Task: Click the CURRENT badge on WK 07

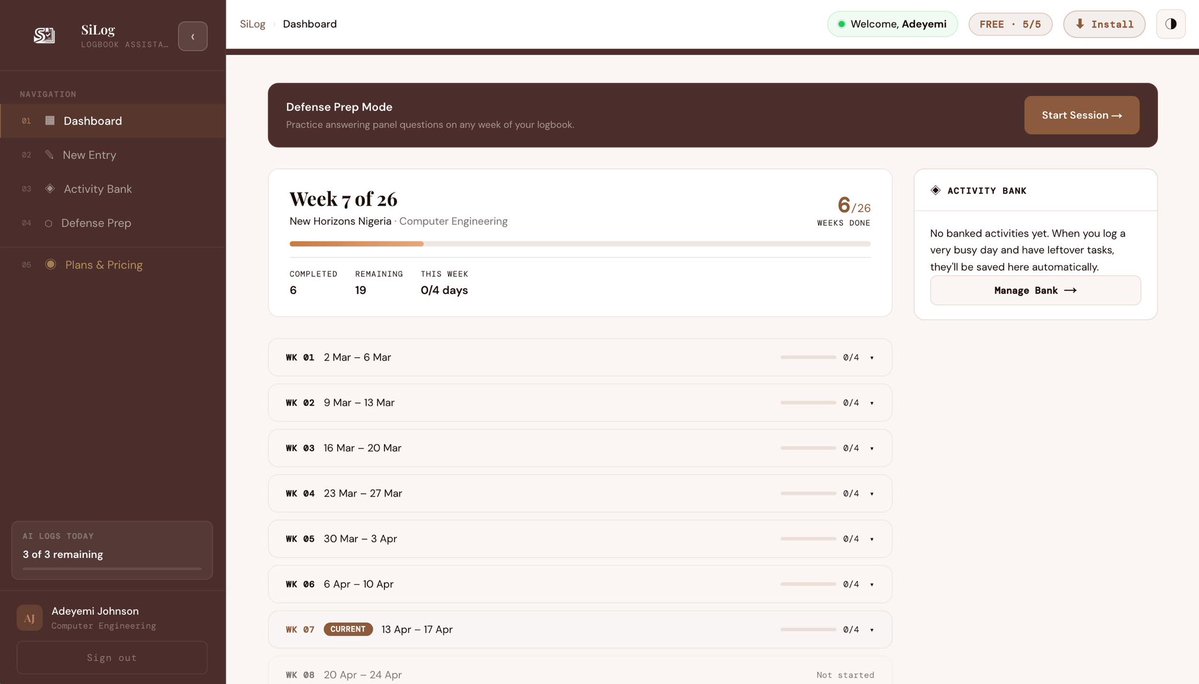Action: pos(348,629)
